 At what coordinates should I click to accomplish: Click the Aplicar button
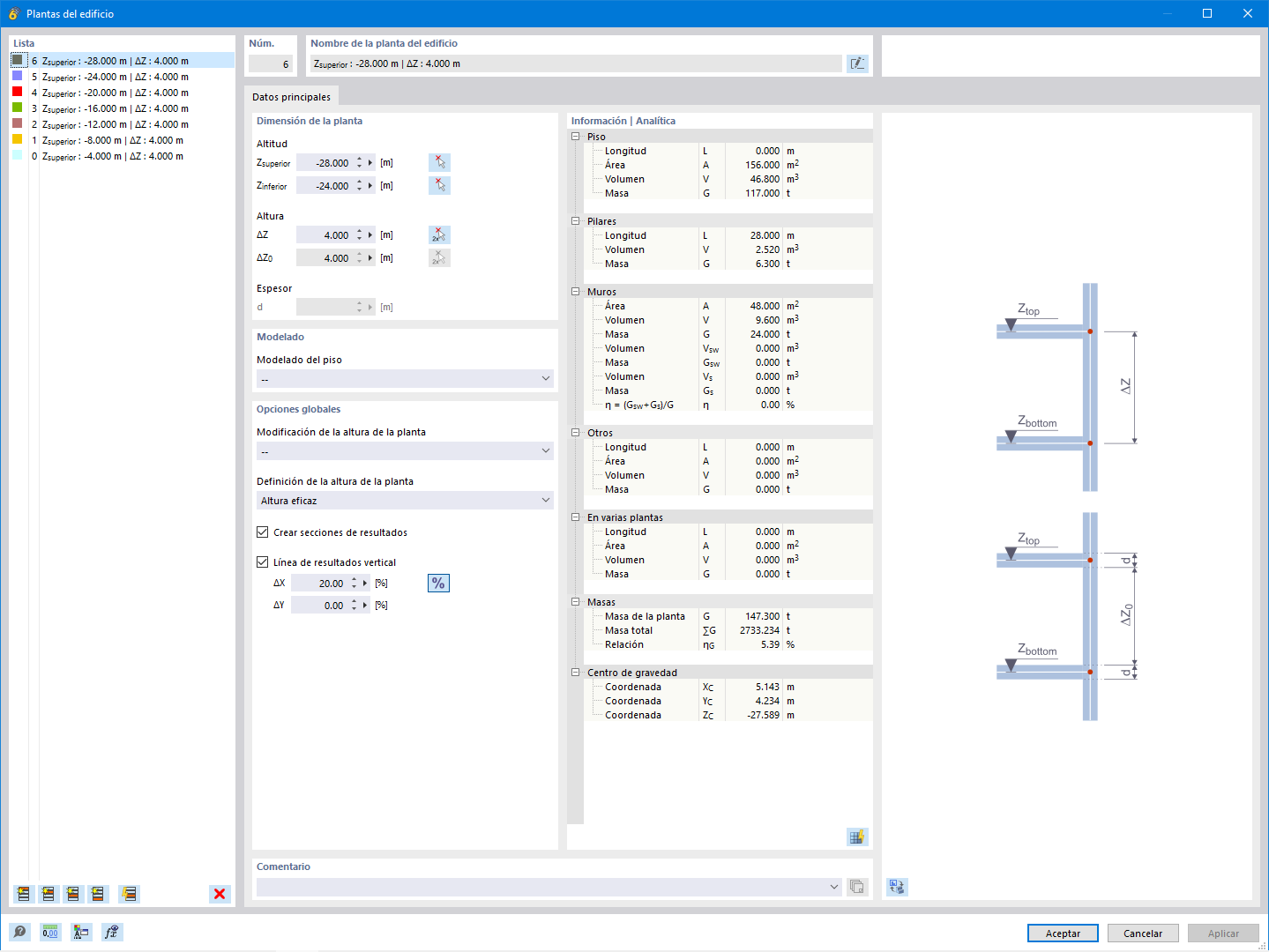[x=1223, y=933]
